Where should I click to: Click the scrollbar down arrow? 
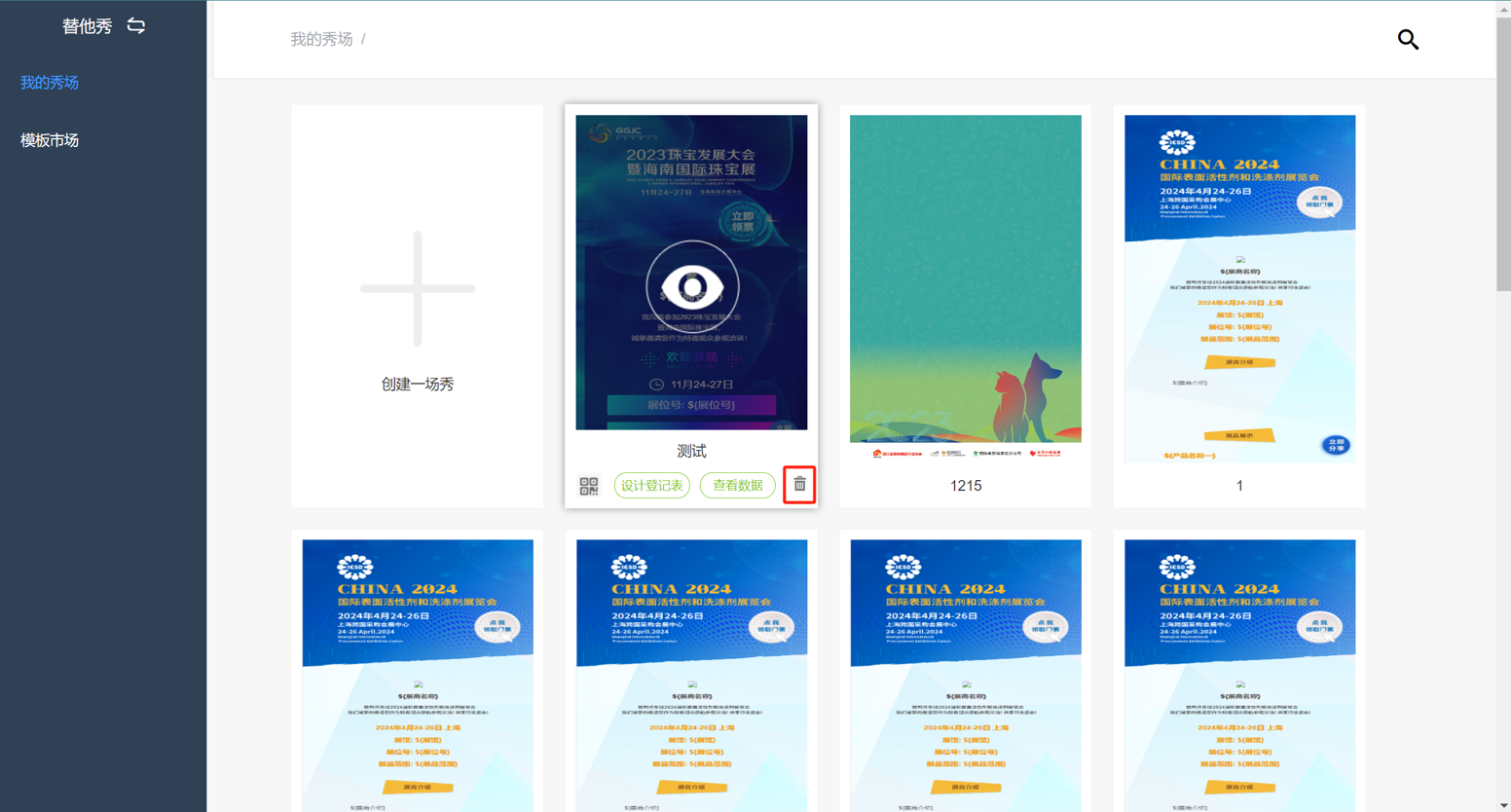pyautogui.click(x=1503, y=805)
